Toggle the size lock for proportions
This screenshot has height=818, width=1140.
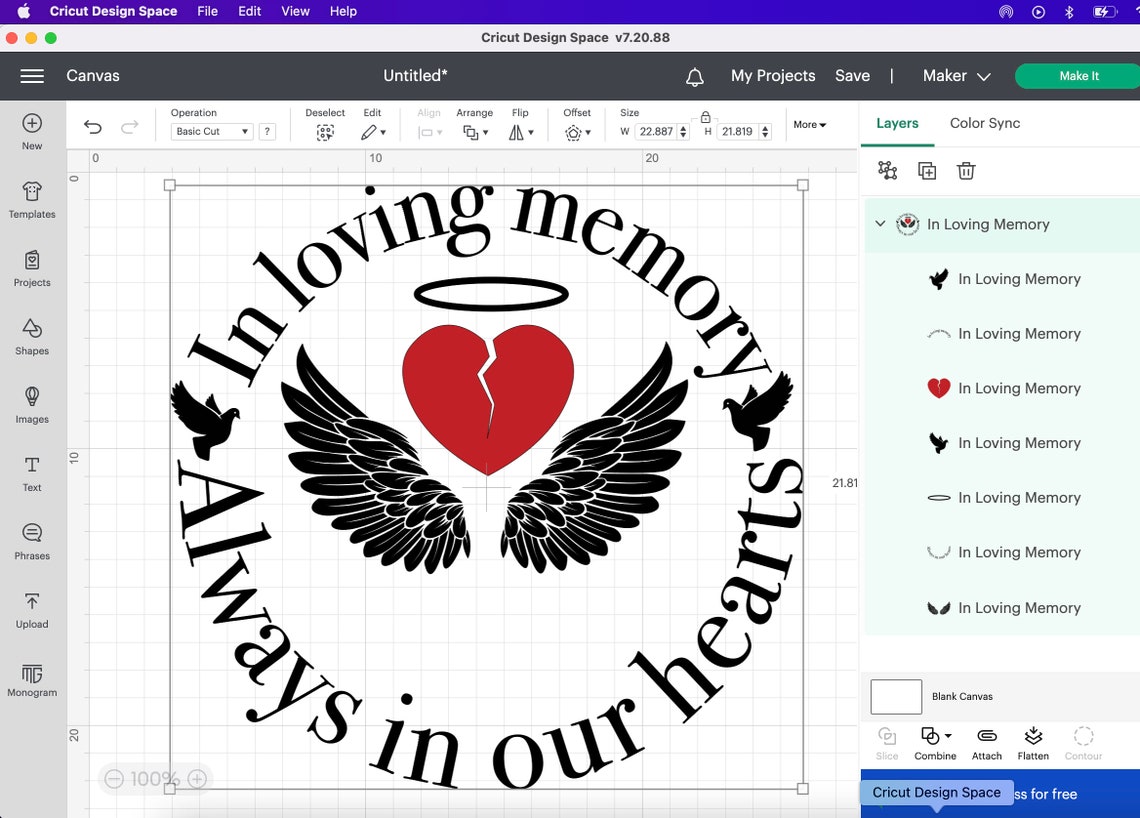706,117
